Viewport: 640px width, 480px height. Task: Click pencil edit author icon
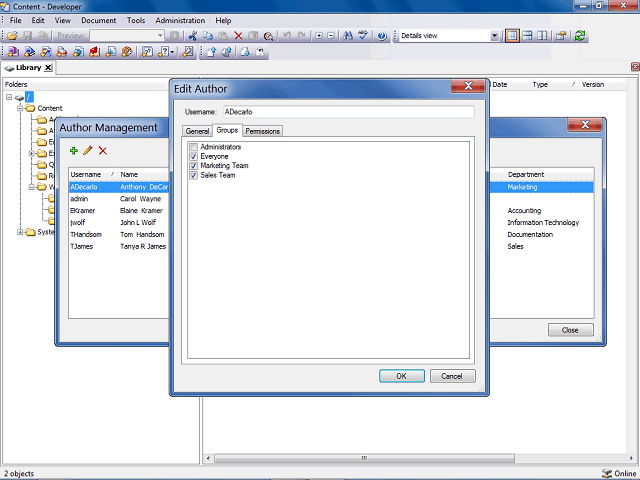(x=88, y=151)
